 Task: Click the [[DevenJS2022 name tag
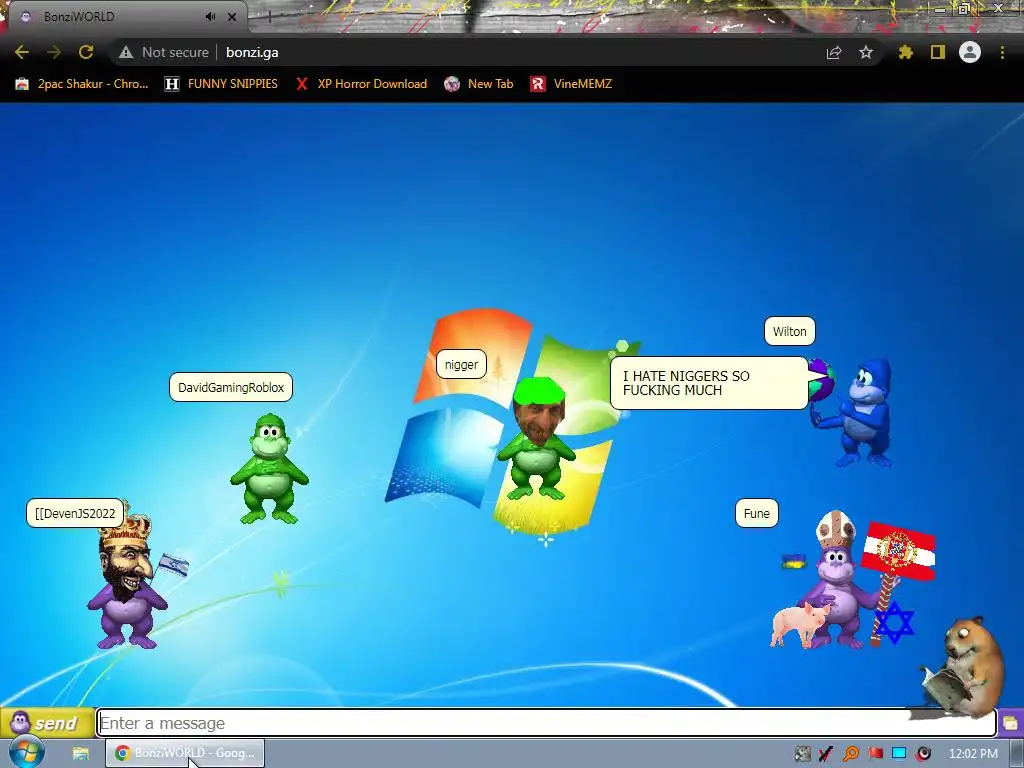click(x=75, y=513)
